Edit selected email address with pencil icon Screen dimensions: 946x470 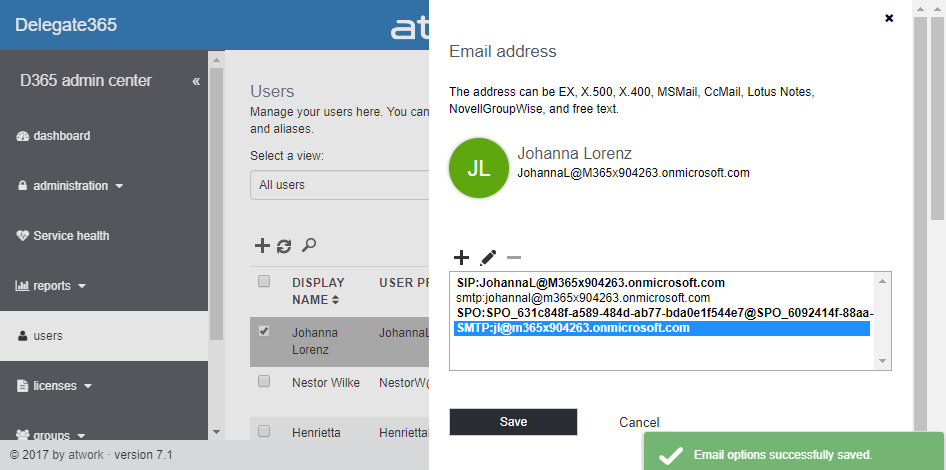point(488,258)
